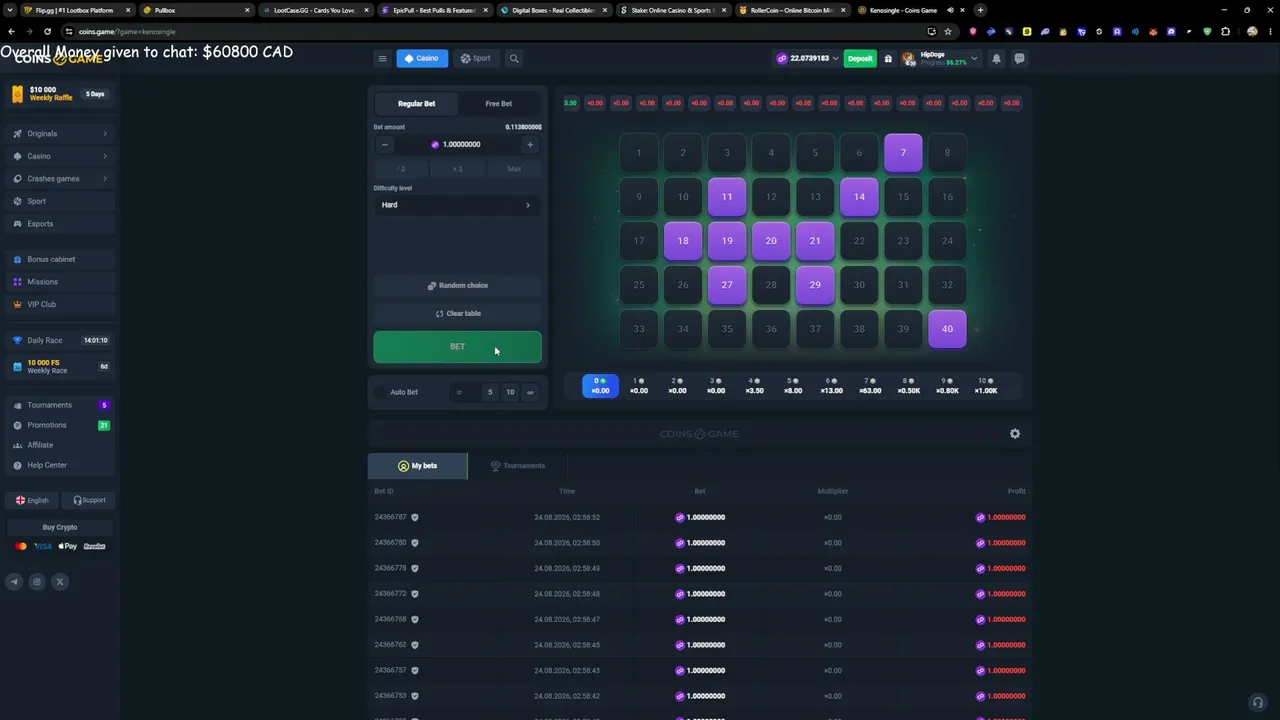1280x720 pixels.
Task: Open Missions in the sidebar
Action: tap(60, 282)
